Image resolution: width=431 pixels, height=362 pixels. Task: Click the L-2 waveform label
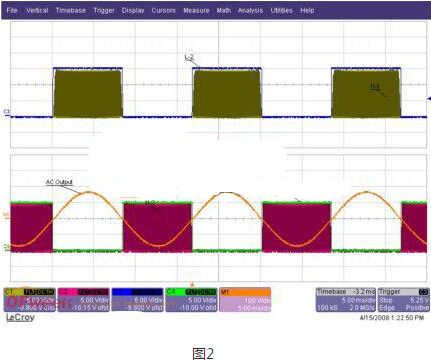(x=189, y=58)
